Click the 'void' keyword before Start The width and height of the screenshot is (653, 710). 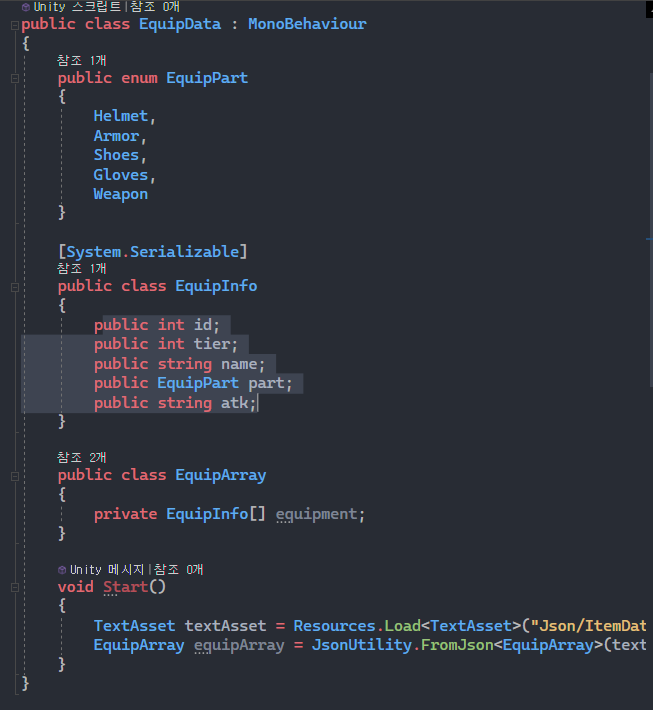point(75,587)
